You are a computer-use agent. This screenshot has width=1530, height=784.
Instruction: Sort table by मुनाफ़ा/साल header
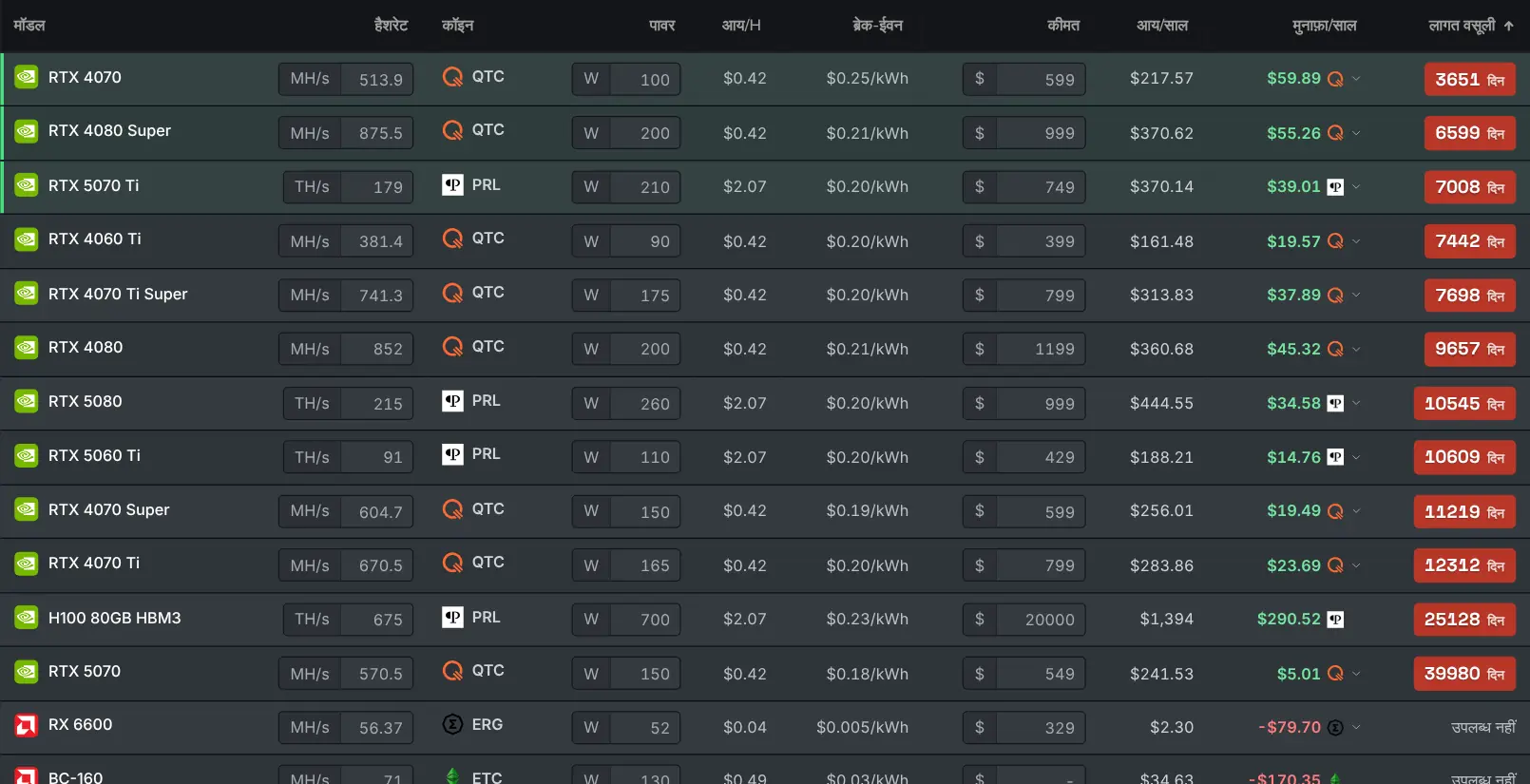[1324, 26]
